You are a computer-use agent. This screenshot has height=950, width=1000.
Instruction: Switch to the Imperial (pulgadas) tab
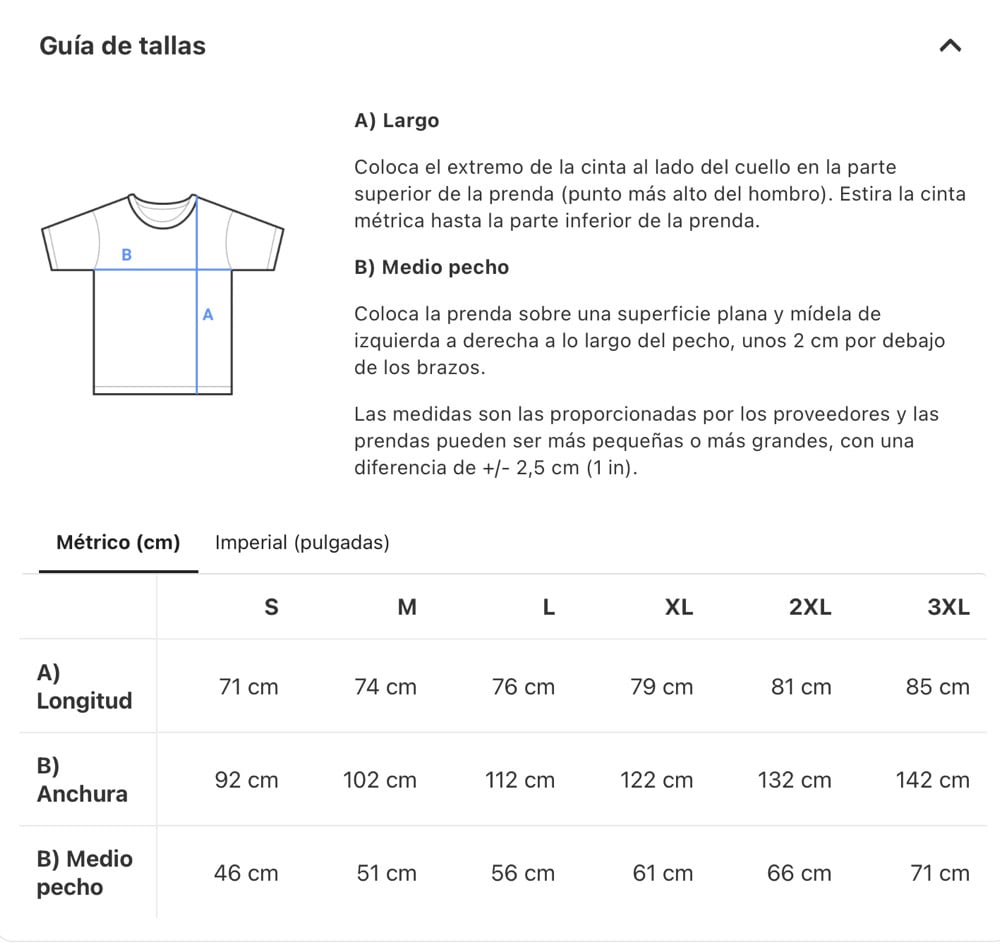[302, 543]
